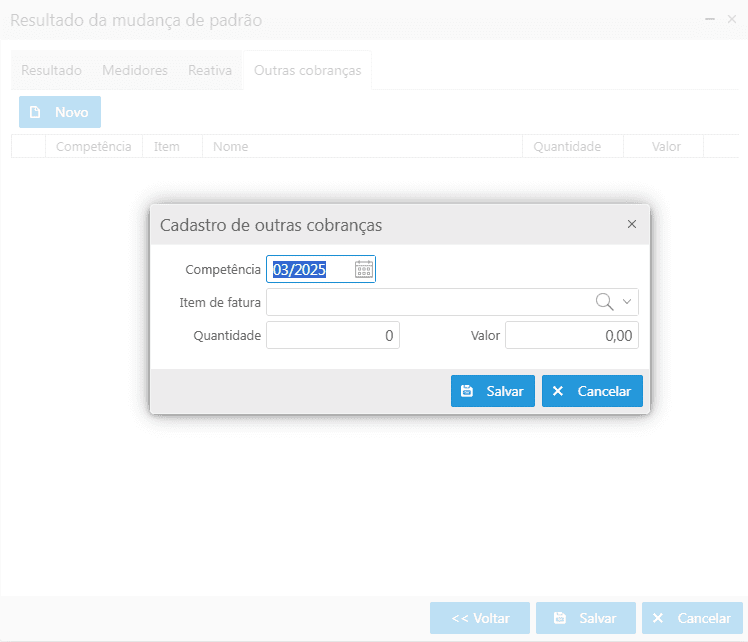Click the search magnifier in Item de fatura
This screenshot has width=748, height=642.
(604, 302)
